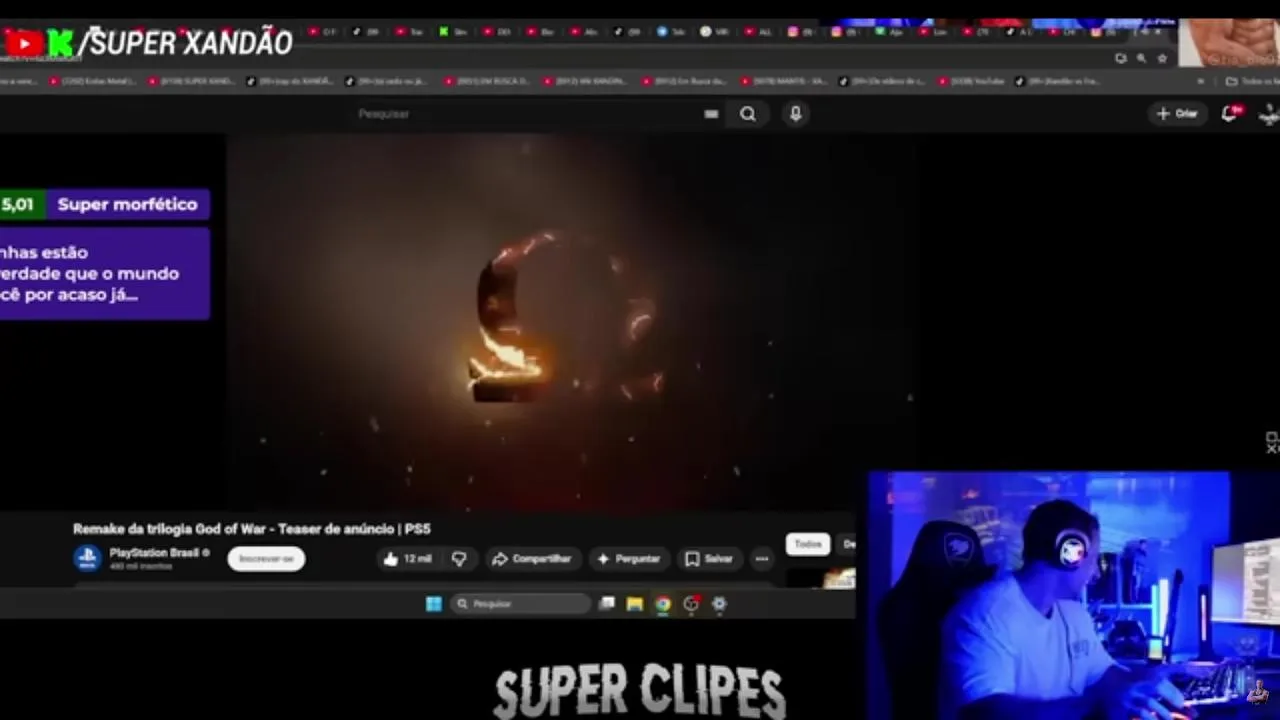
Task: Click the zoom magnifier icon in address bar
Action: 1141,58
